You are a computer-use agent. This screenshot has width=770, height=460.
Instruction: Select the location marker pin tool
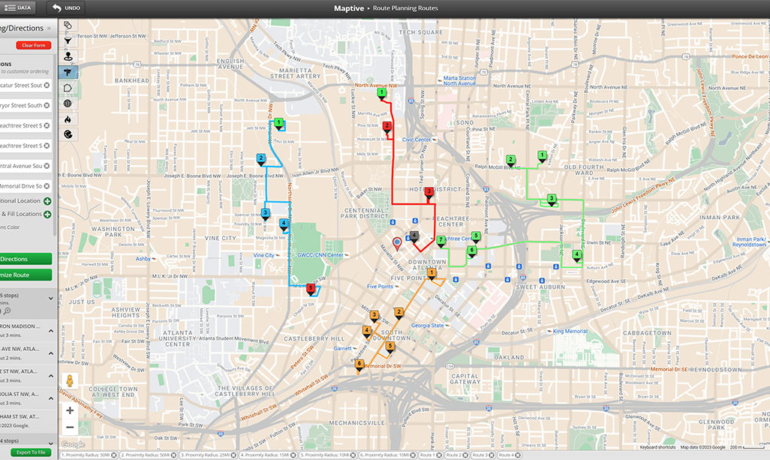coord(68,56)
